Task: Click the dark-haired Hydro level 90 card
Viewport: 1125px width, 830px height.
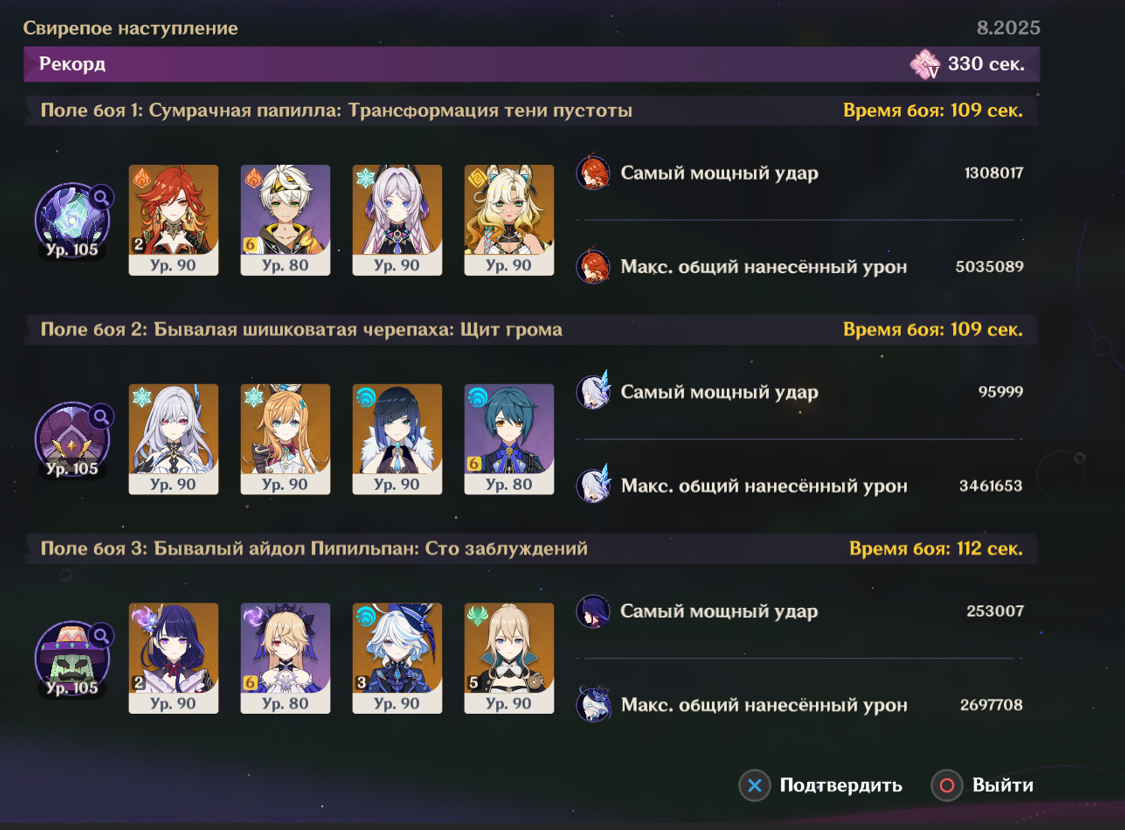Action: coord(397,439)
